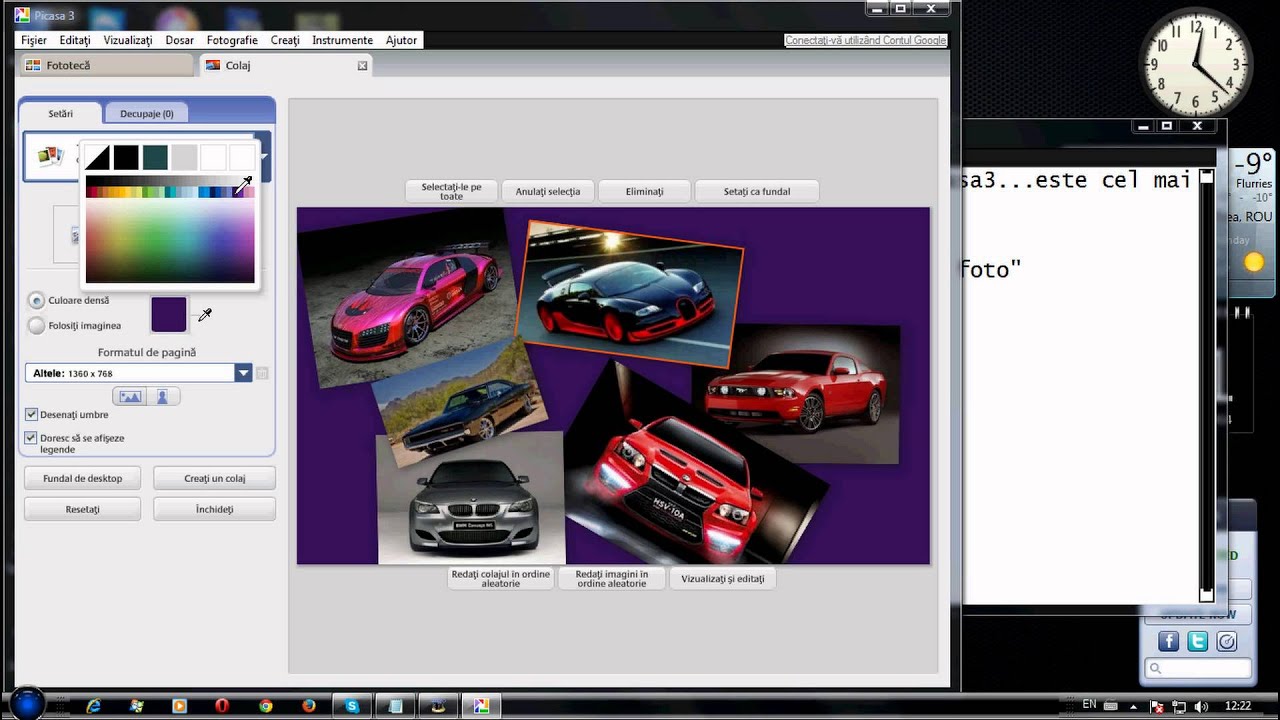Click the Închideți button
Image resolution: width=1280 pixels, height=720 pixels.
214,509
